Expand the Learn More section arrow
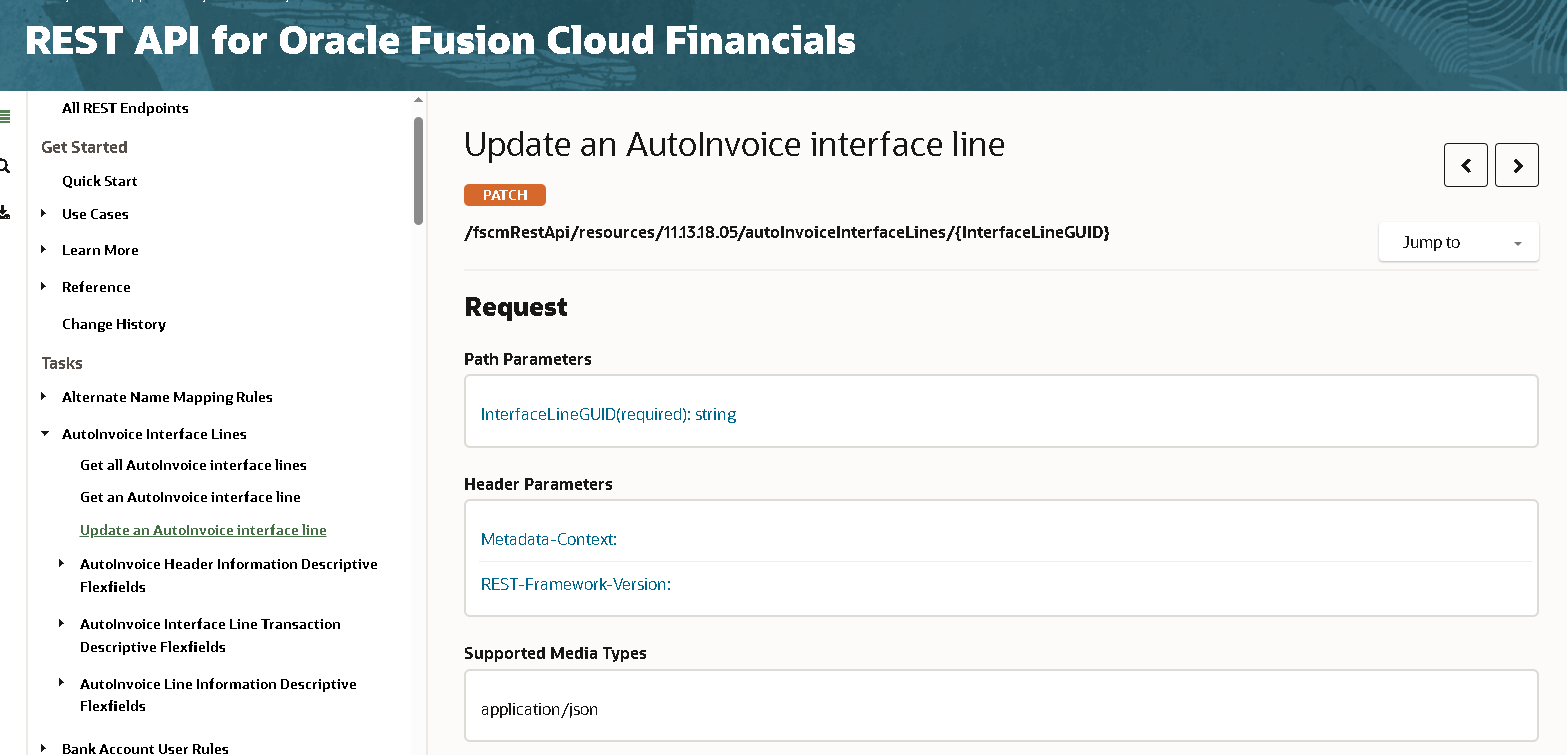 click(44, 249)
